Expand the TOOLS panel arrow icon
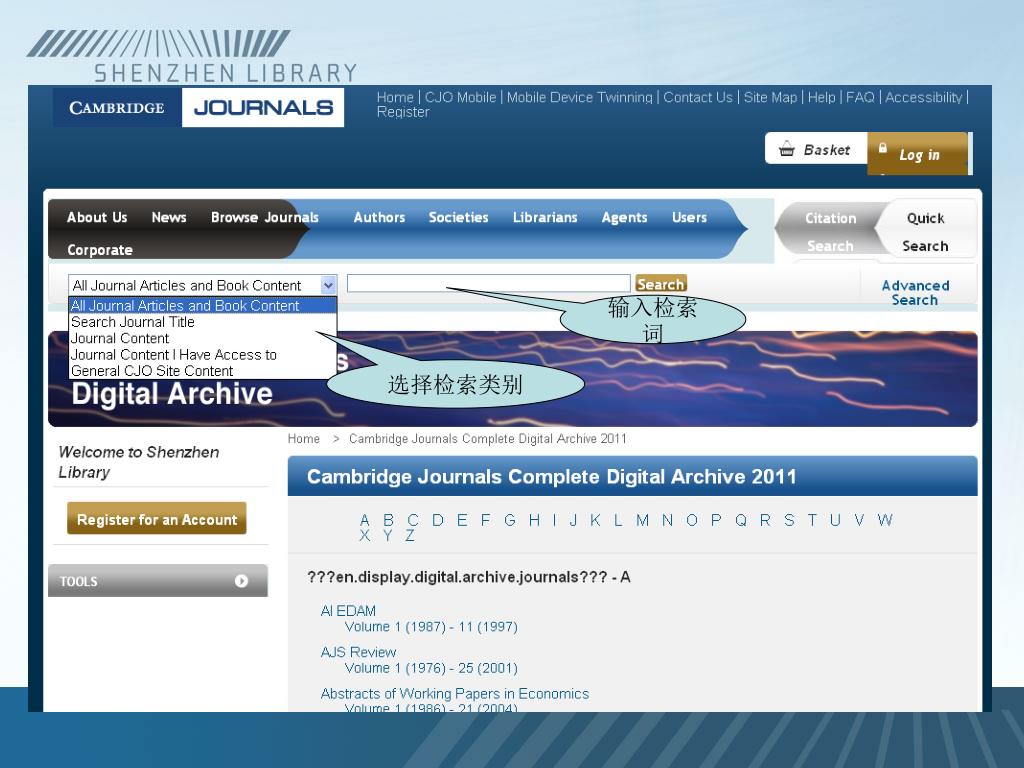This screenshot has height=768, width=1024. (x=241, y=581)
